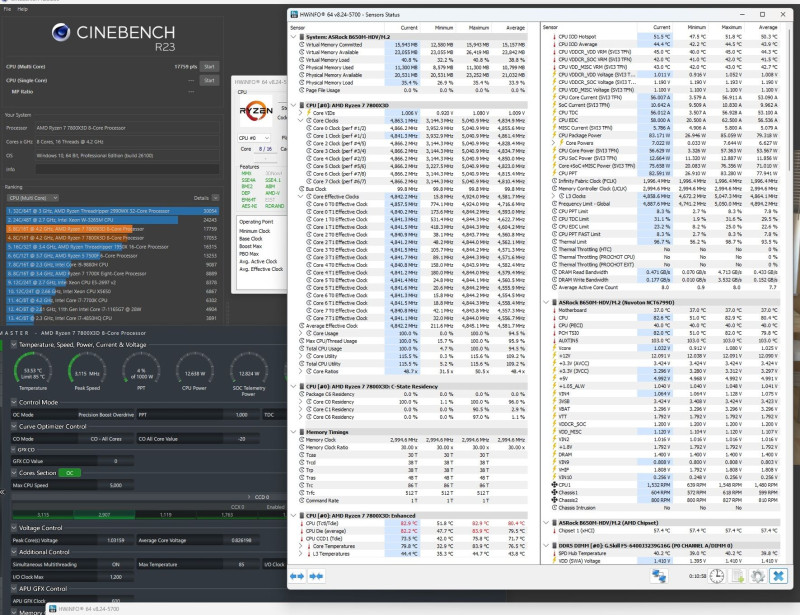
Task: Click the lightning icon beside Vcore
Action: point(555,348)
